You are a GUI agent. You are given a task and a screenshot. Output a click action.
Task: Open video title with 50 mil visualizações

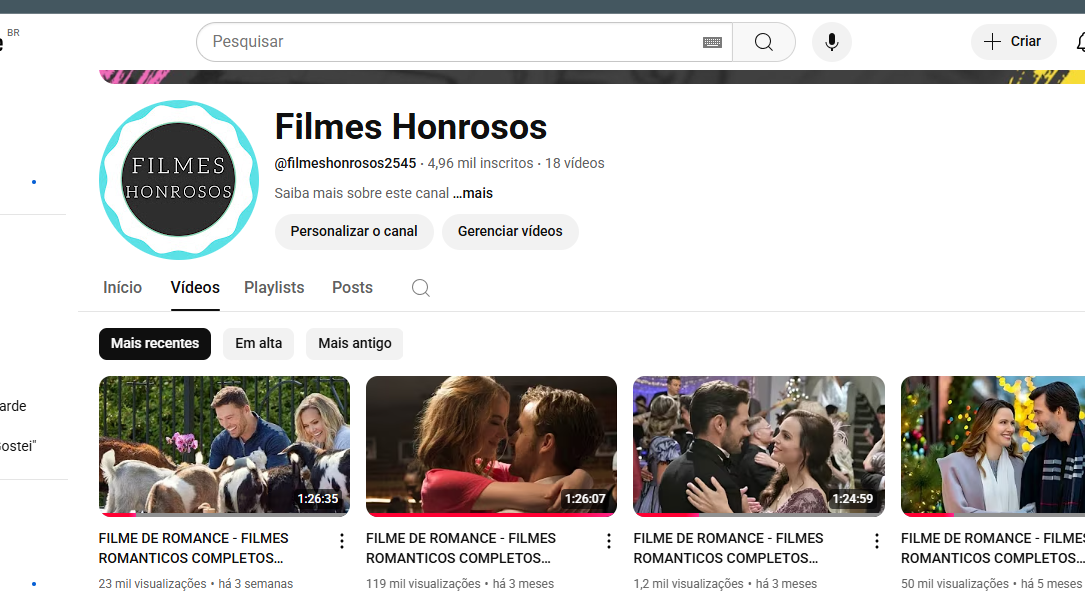pyautogui.click(x=993, y=548)
